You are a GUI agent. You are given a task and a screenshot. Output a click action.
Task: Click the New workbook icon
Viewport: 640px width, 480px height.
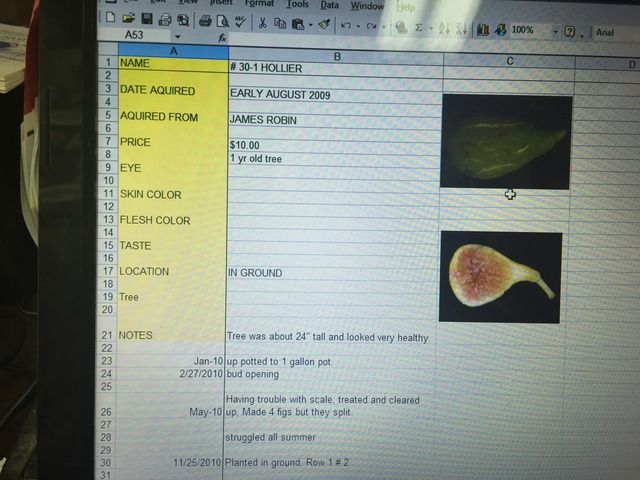click(x=111, y=19)
